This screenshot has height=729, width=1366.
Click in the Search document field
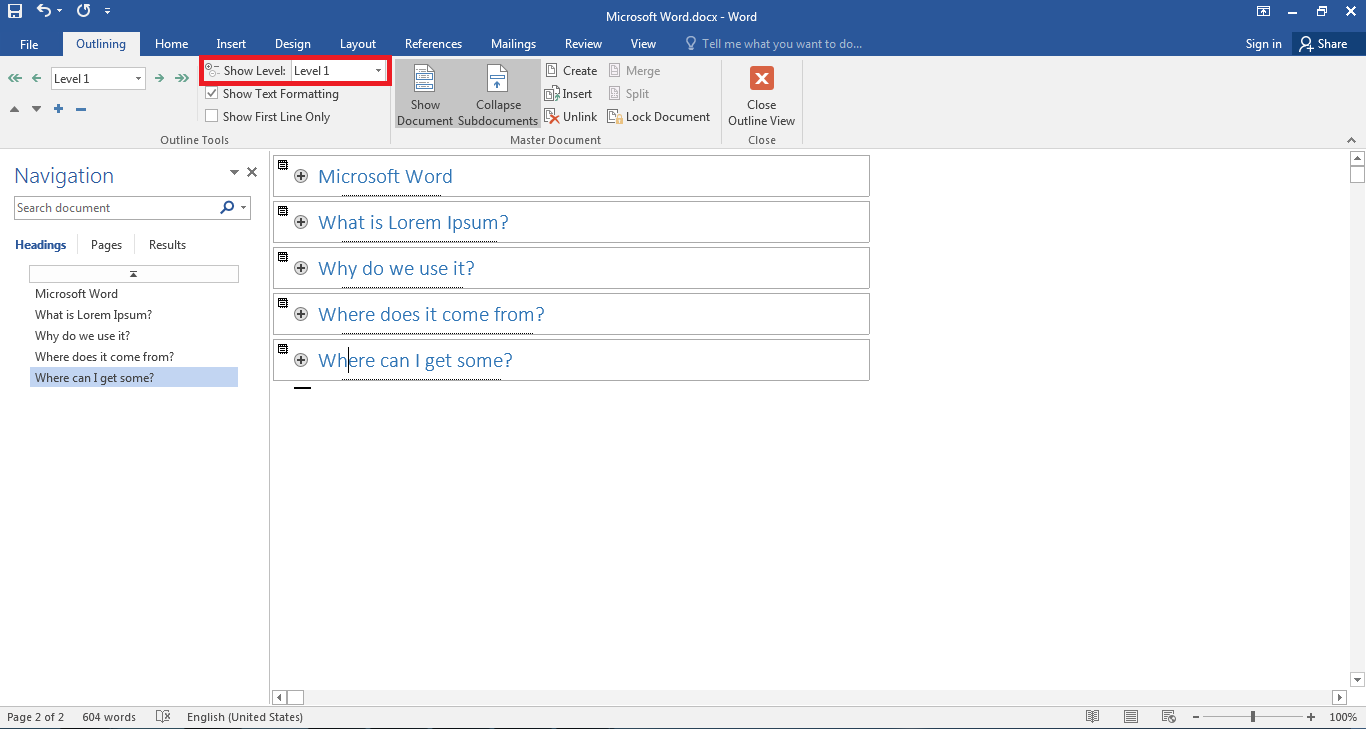115,208
